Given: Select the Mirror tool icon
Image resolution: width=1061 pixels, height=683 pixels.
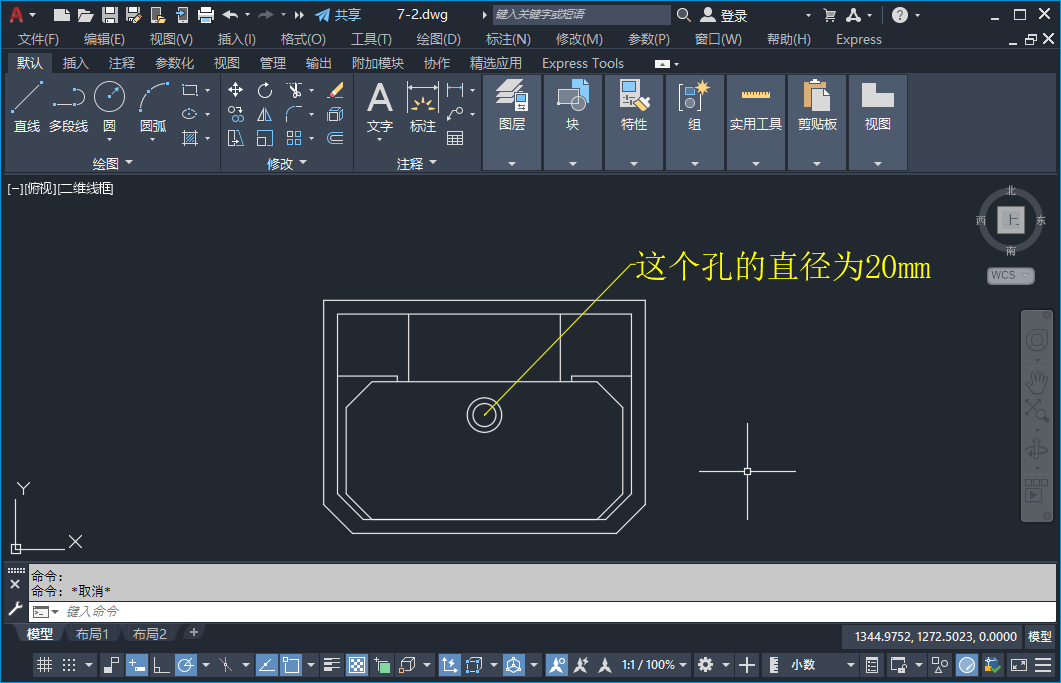Looking at the screenshot, I should pos(265,114).
